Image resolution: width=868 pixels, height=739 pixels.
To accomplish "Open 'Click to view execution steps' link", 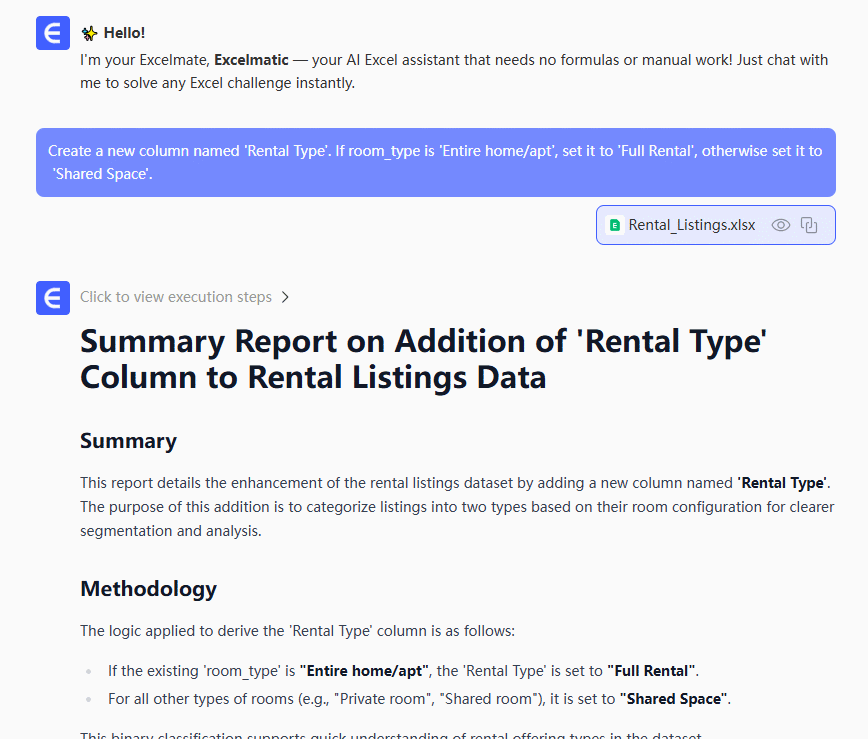I will (176, 297).
